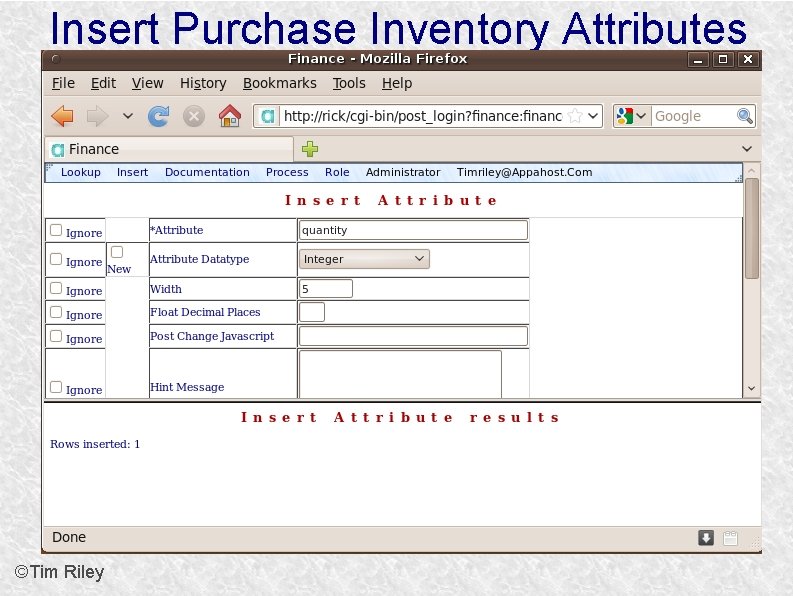Open the Lookup page menu
Viewport: 793px width, 596px height.
[81, 172]
